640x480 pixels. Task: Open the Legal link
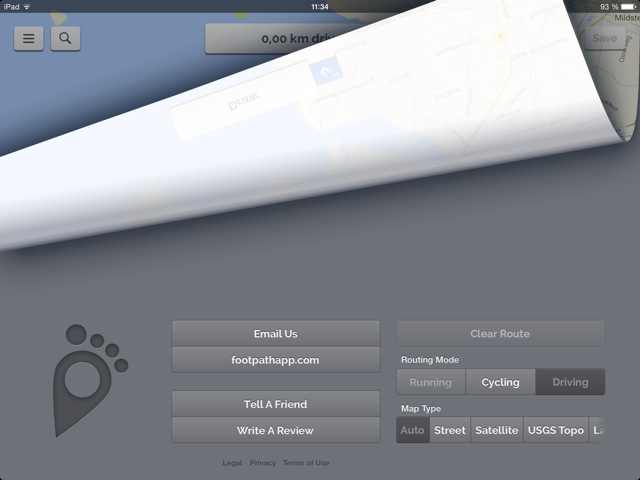pyautogui.click(x=232, y=463)
